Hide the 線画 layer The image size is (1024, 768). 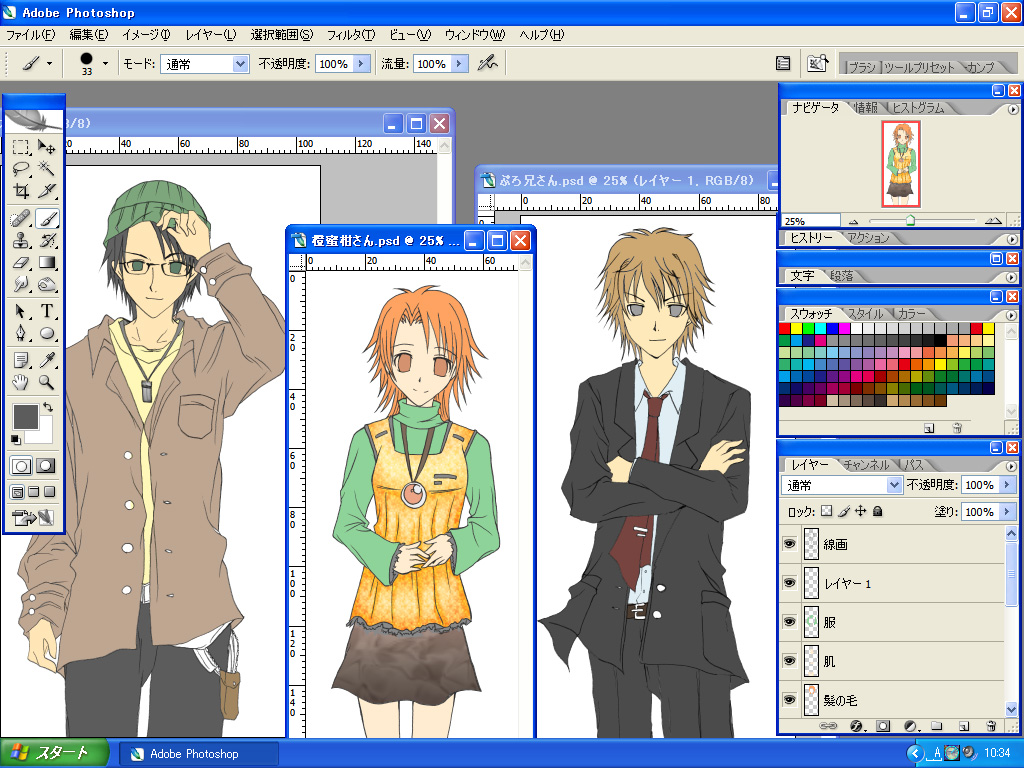pyautogui.click(x=790, y=543)
